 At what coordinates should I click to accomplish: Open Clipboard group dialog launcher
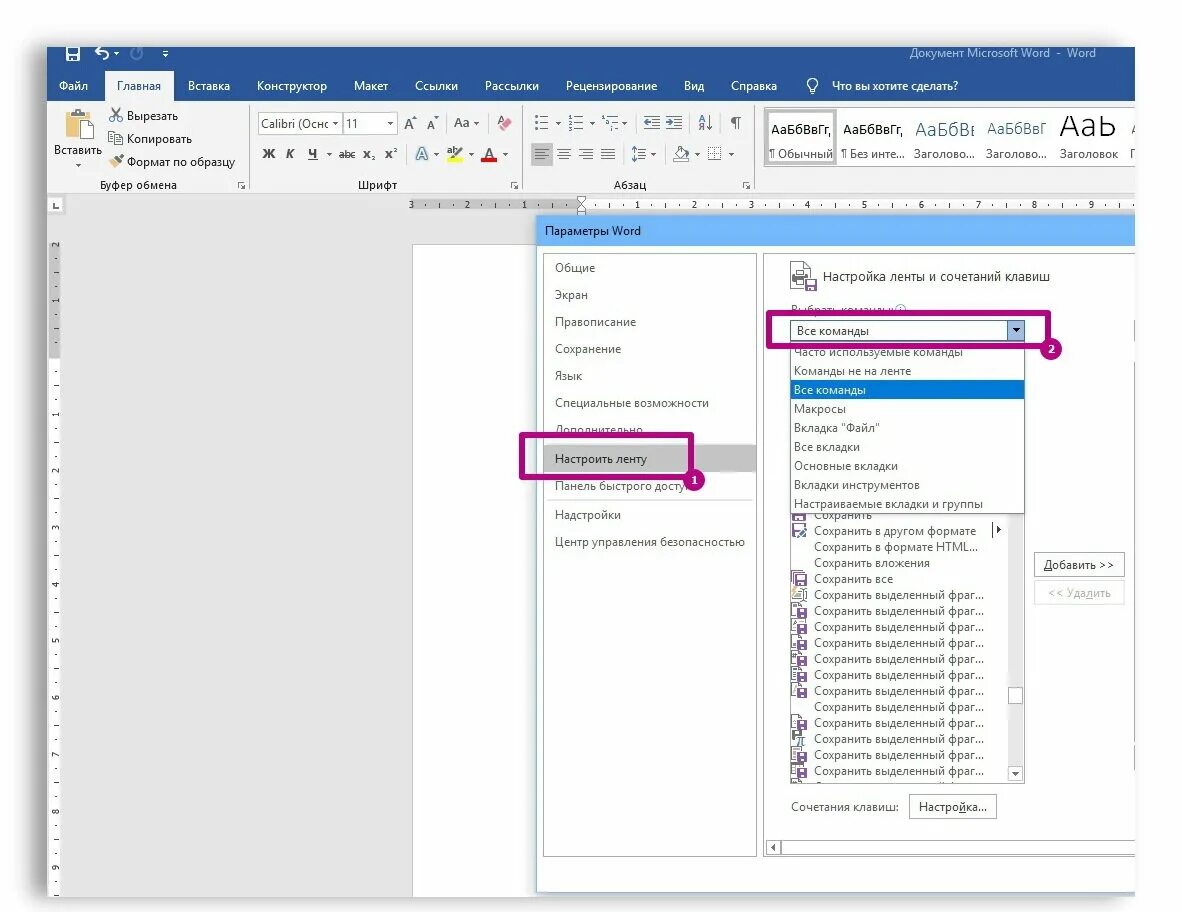coord(241,185)
